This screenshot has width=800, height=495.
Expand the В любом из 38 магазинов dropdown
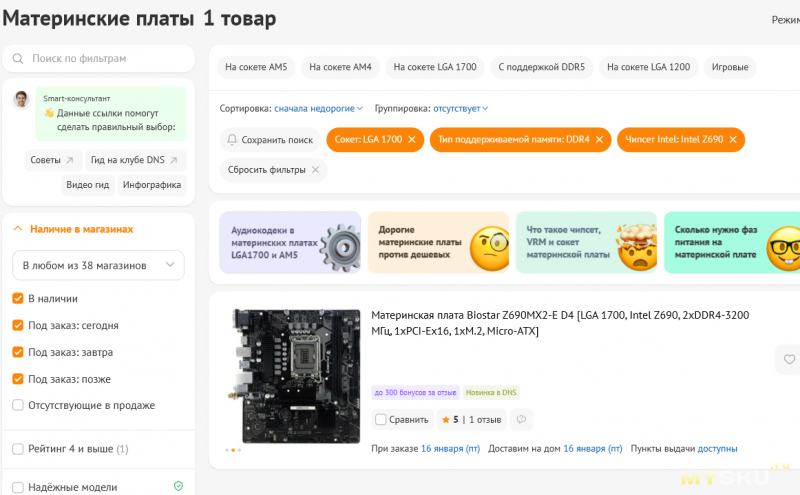click(x=98, y=265)
